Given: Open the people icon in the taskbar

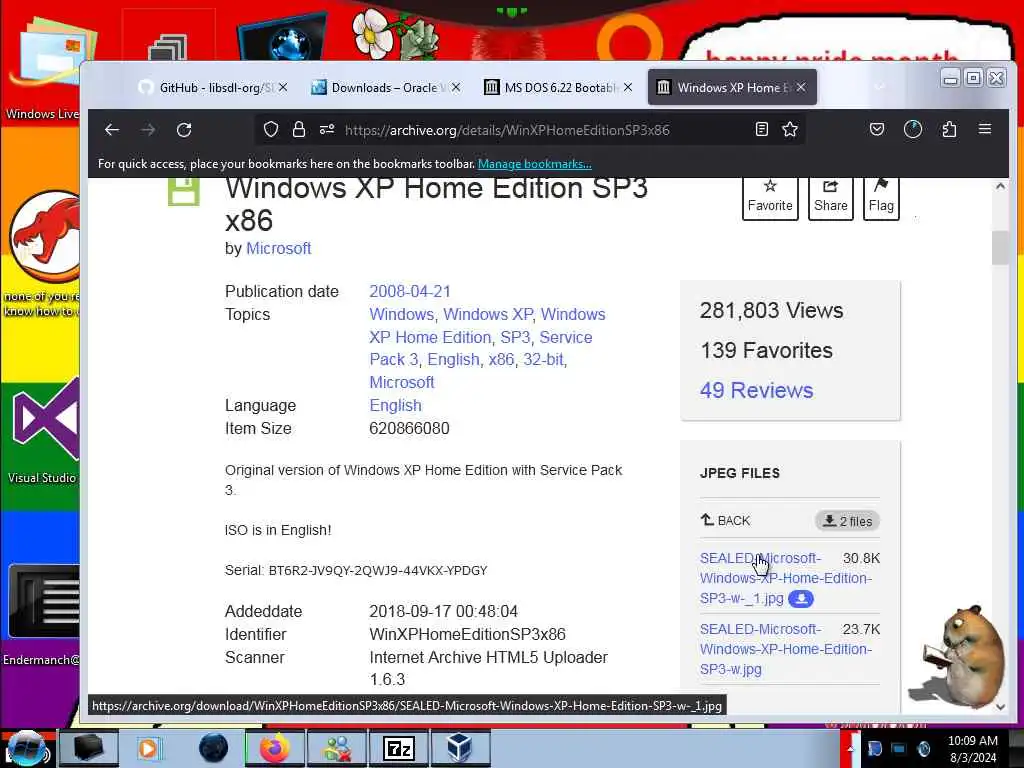Looking at the screenshot, I should coord(337,748).
